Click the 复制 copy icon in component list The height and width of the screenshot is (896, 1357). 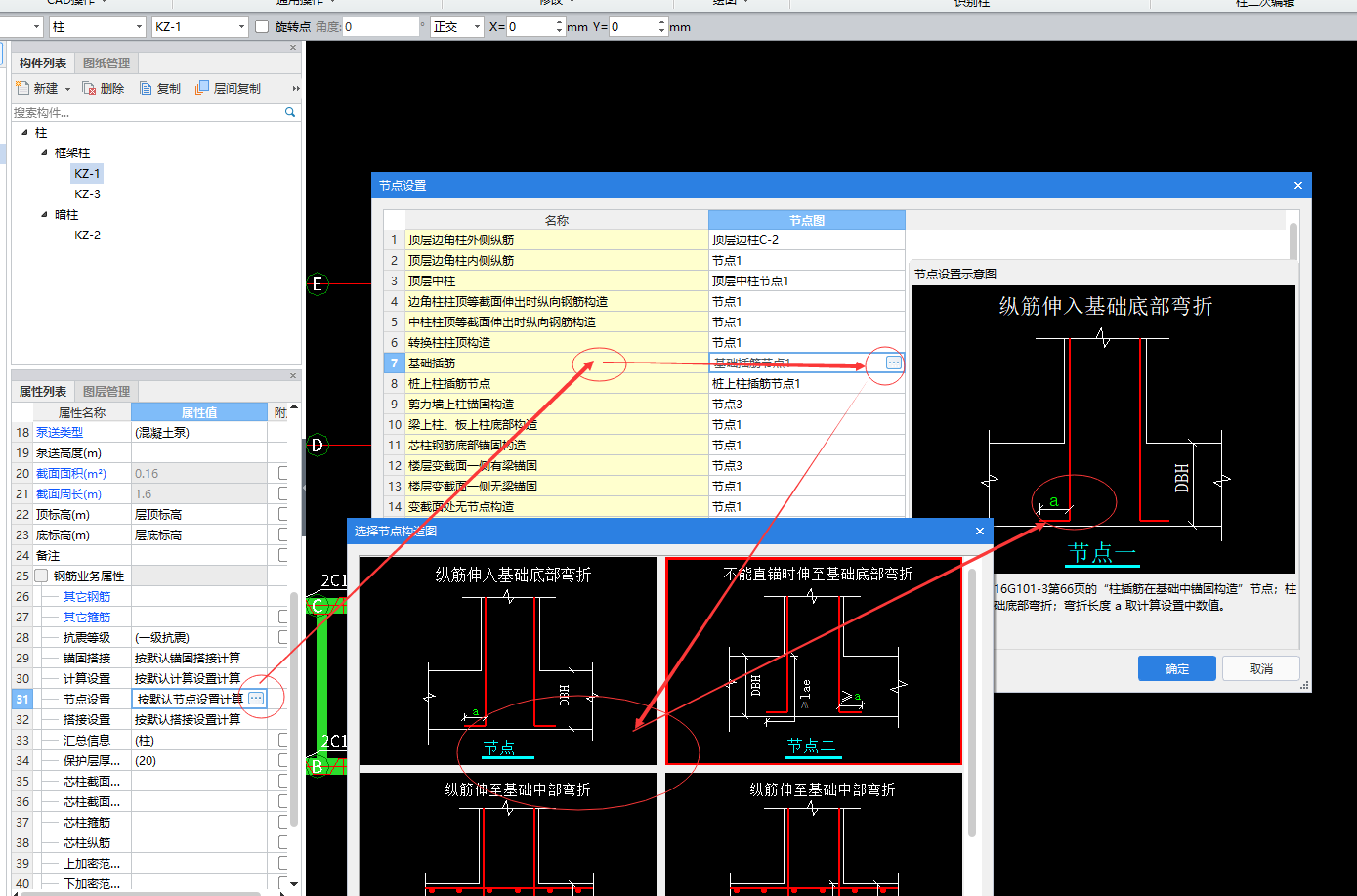click(x=146, y=88)
